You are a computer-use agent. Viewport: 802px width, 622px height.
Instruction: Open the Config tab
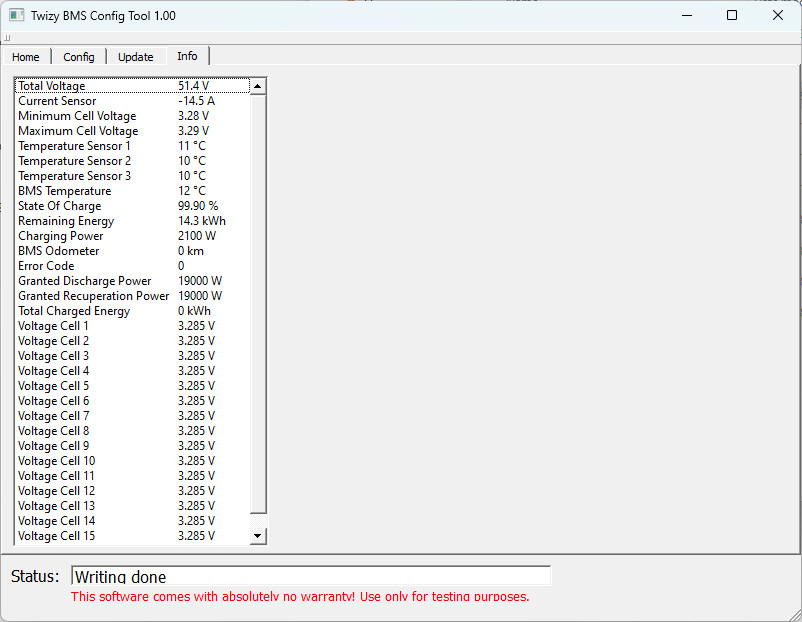point(79,57)
